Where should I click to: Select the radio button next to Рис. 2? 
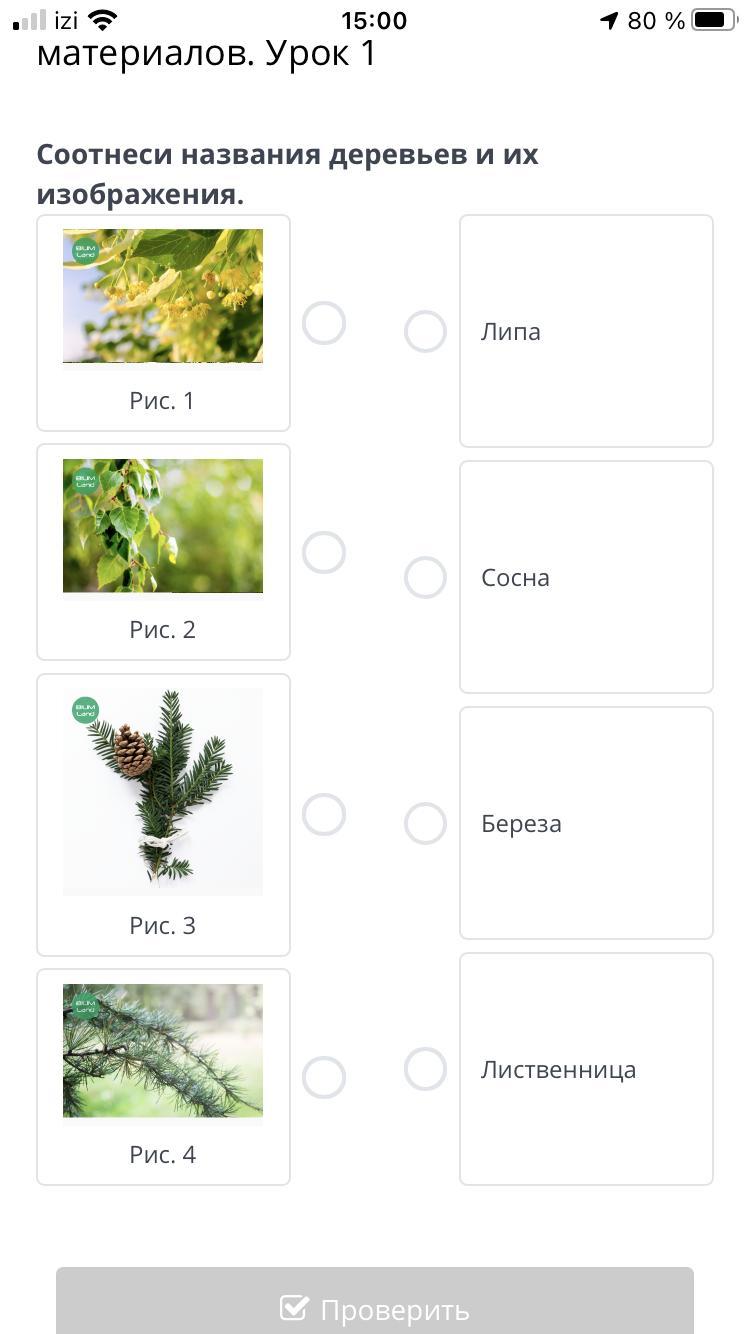point(324,552)
